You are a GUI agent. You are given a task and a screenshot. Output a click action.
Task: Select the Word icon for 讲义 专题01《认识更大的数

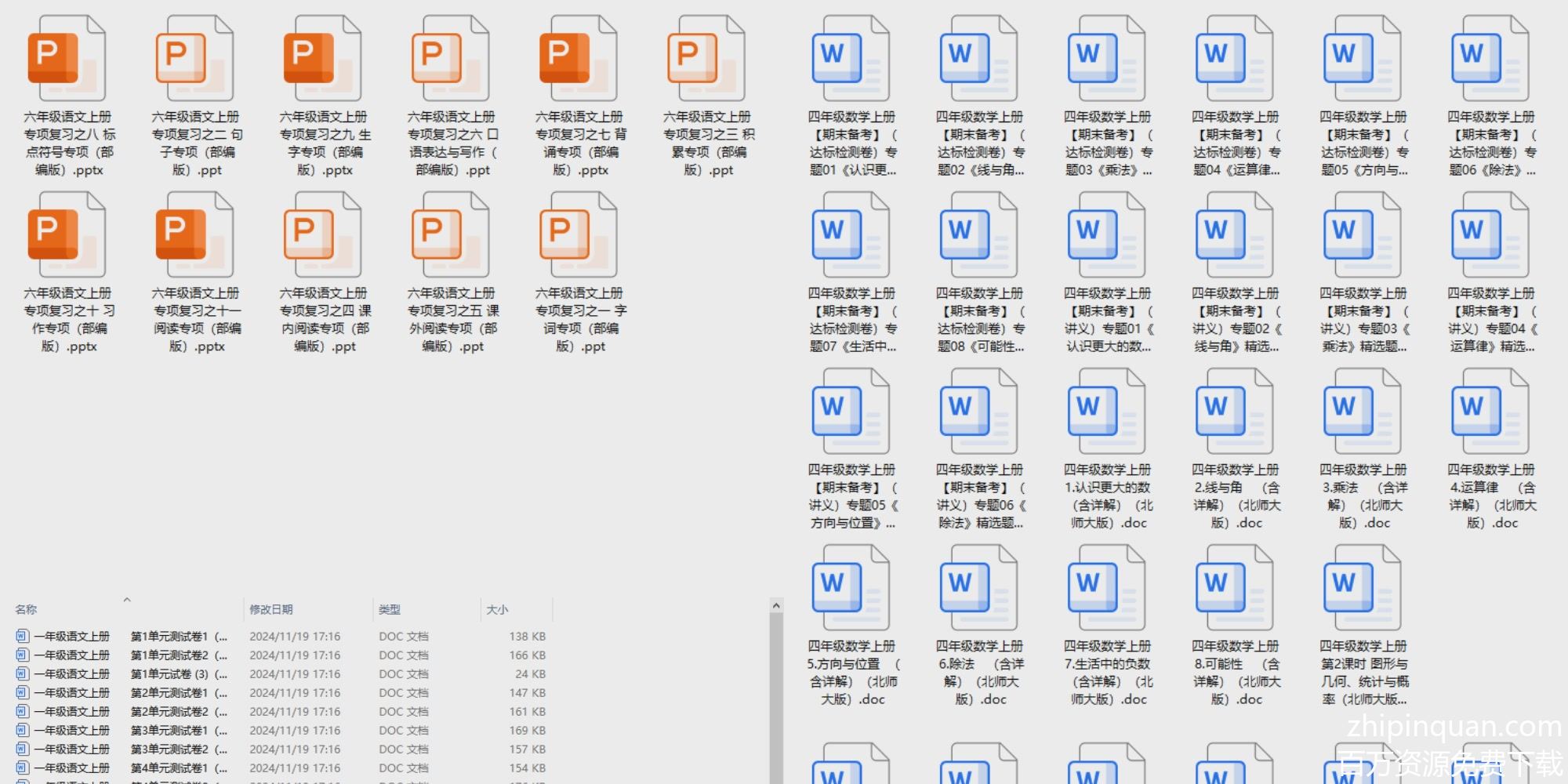[1106, 235]
